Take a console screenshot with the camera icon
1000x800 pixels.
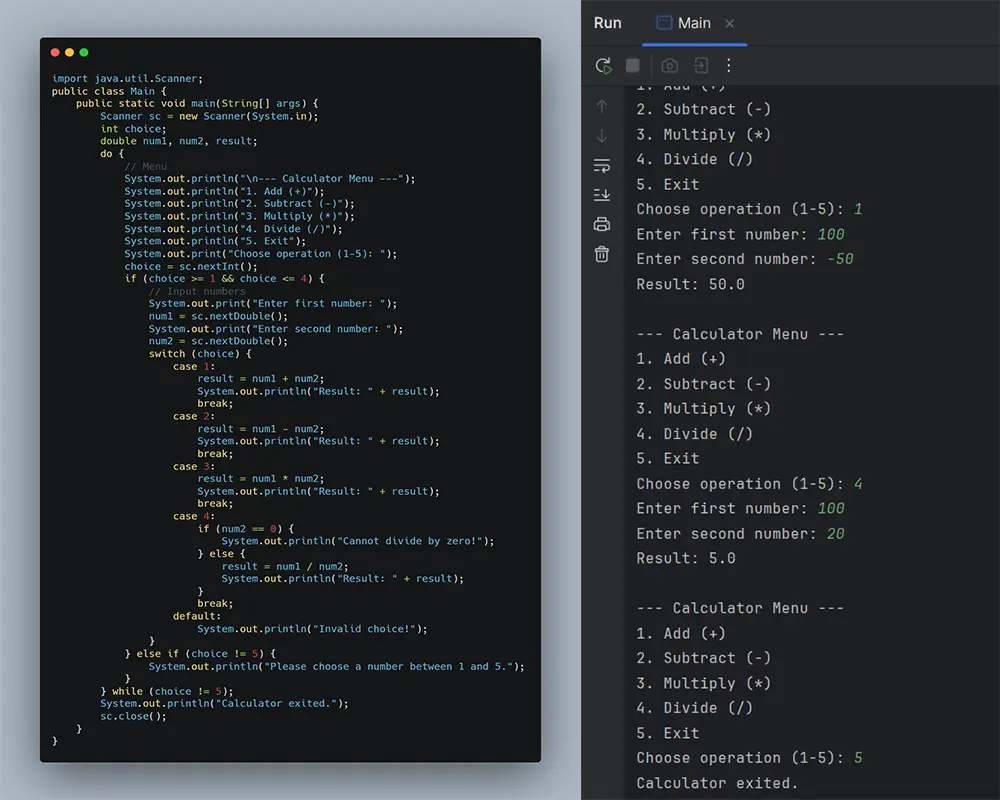pos(671,65)
